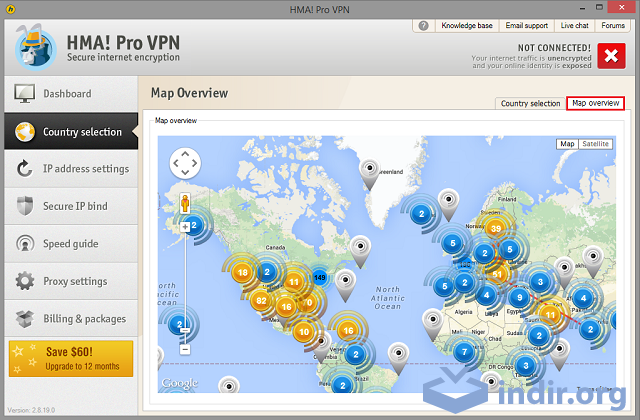Click the shield icon for Secure IP bind
This screenshot has height=420, width=640.
point(25,206)
